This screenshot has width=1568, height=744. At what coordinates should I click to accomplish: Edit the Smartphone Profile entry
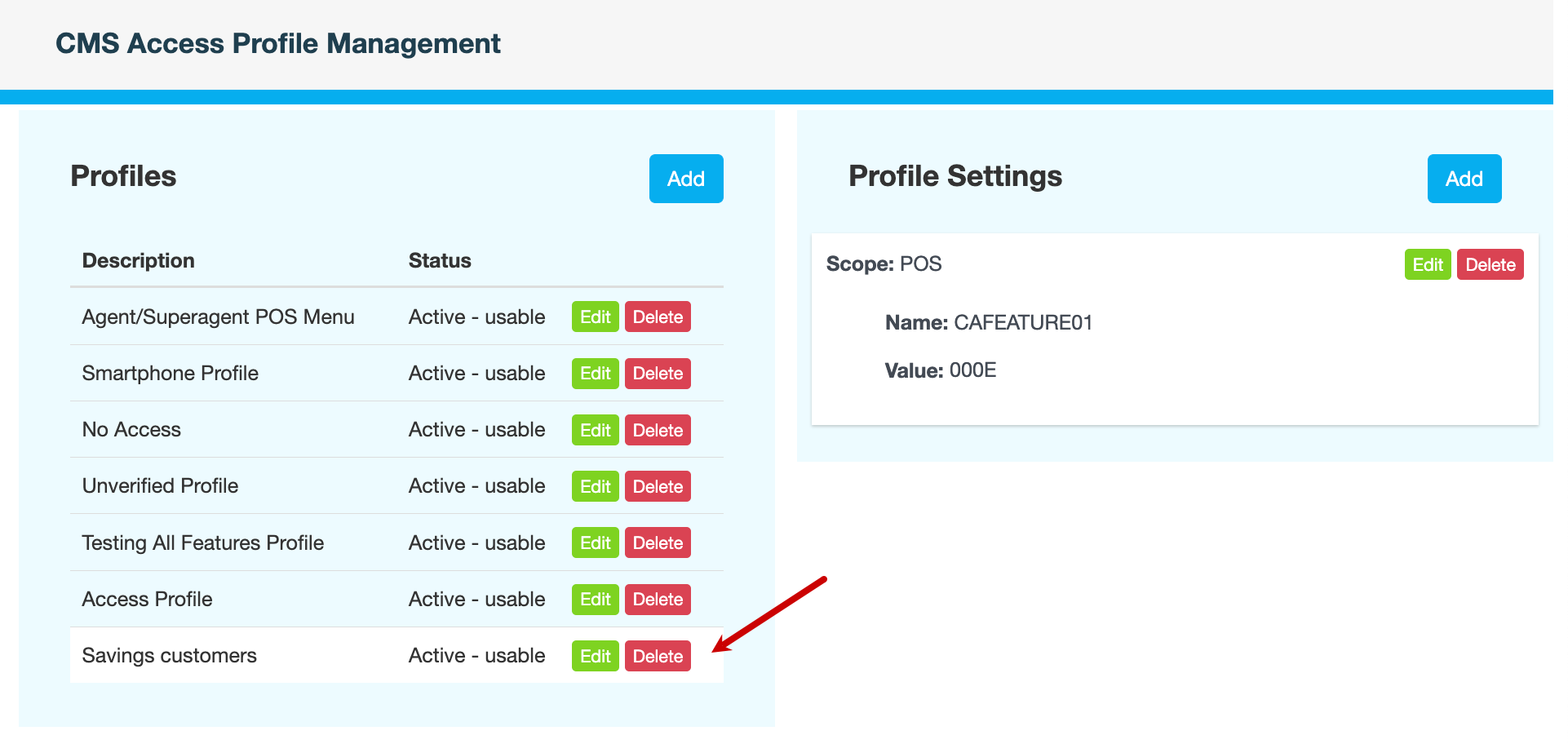(595, 374)
